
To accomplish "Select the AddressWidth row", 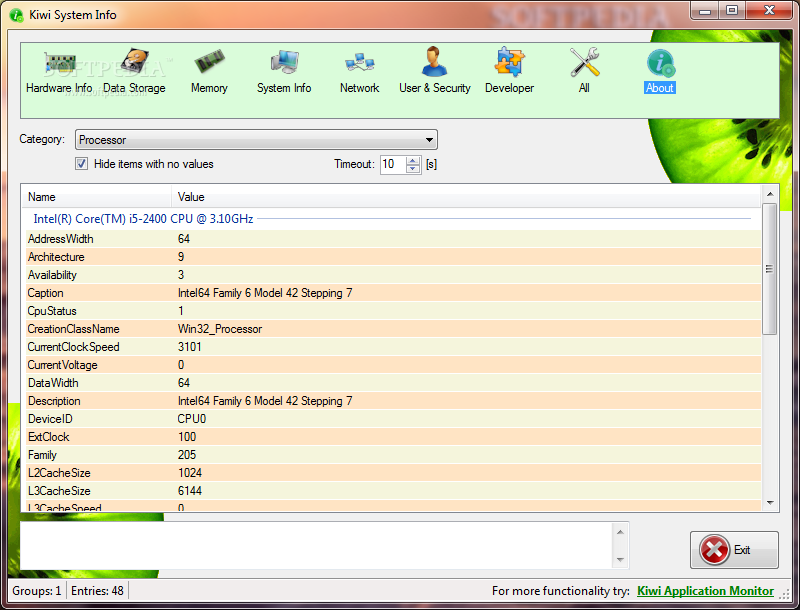I will click(x=393, y=239).
